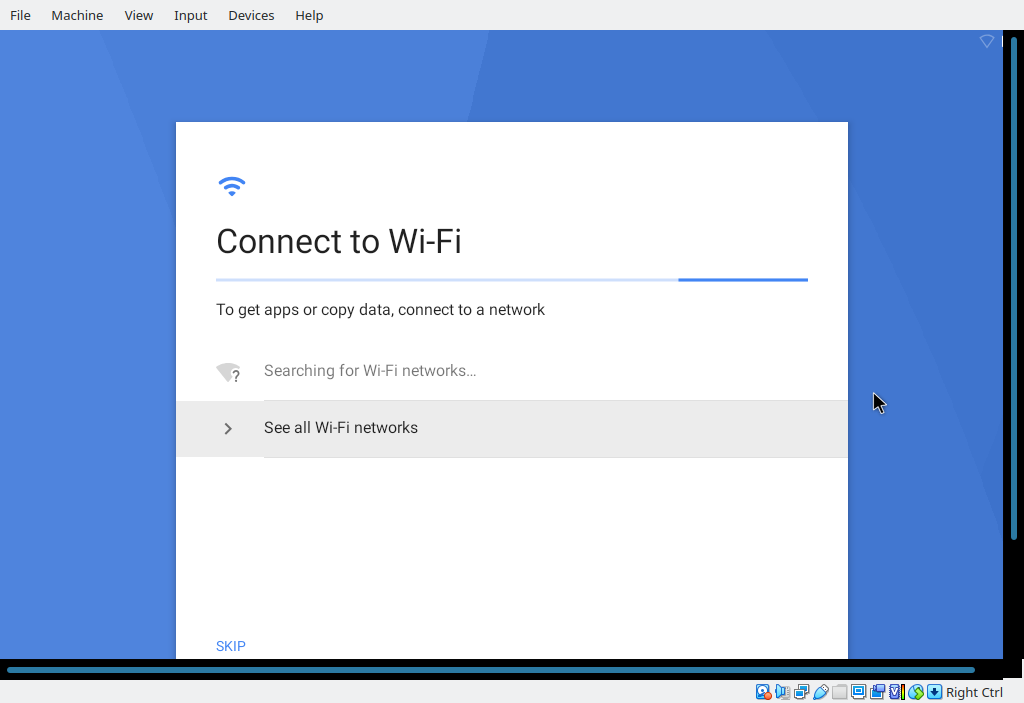Open the File menu
1024x703 pixels.
20,15
